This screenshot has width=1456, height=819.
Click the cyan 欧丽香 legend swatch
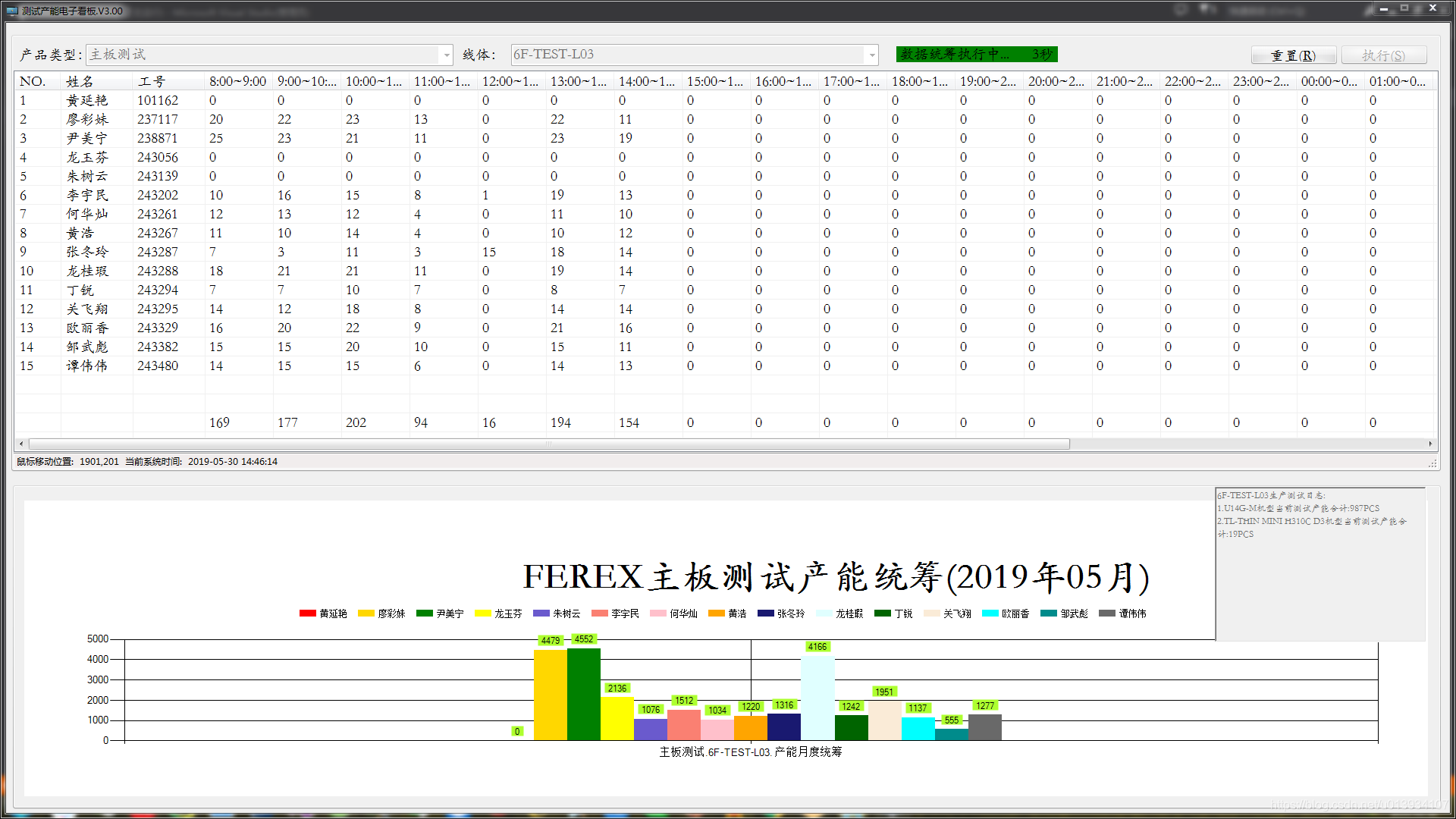[990, 613]
